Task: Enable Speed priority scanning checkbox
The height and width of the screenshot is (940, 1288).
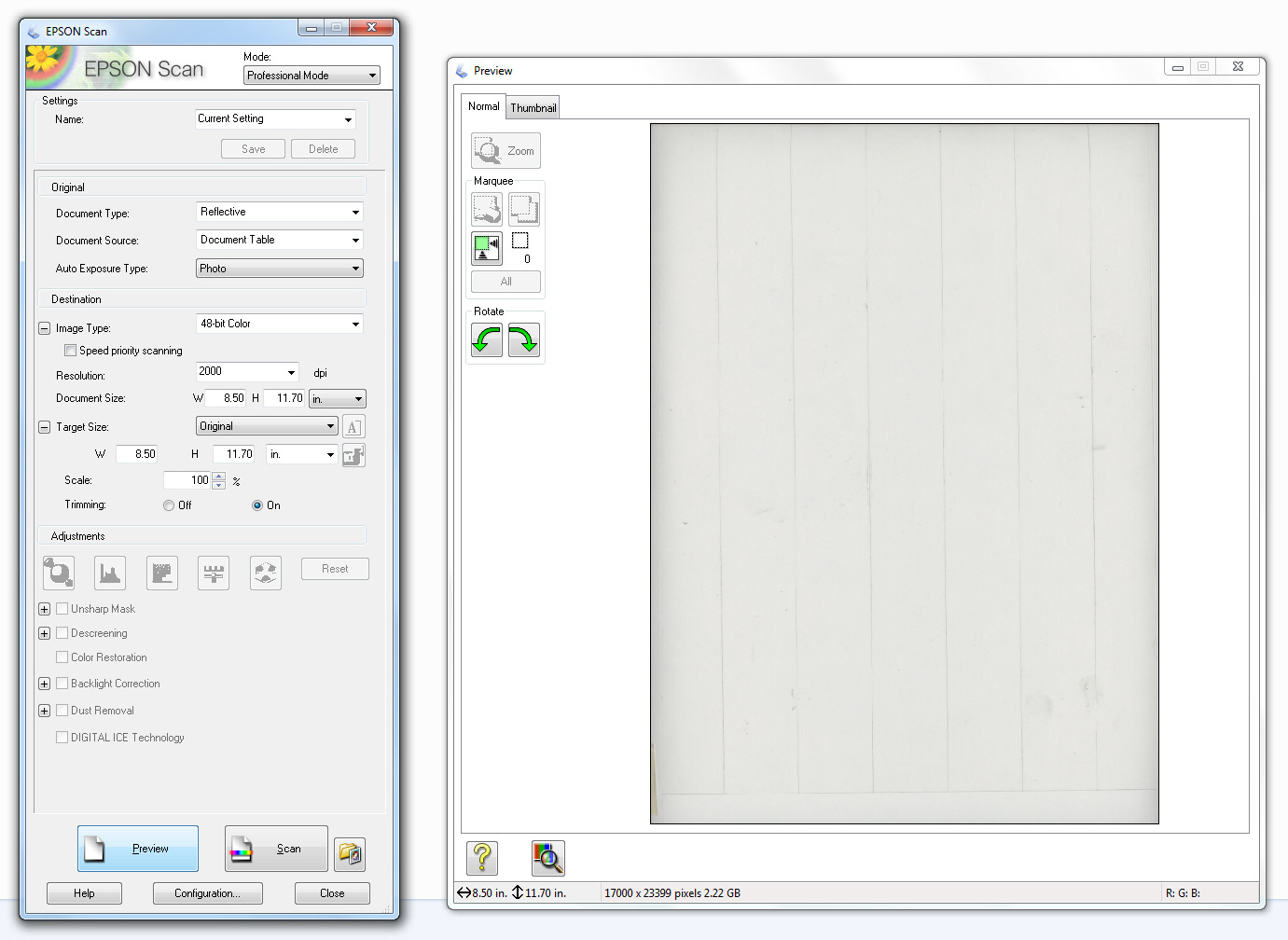Action: pyautogui.click(x=70, y=351)
